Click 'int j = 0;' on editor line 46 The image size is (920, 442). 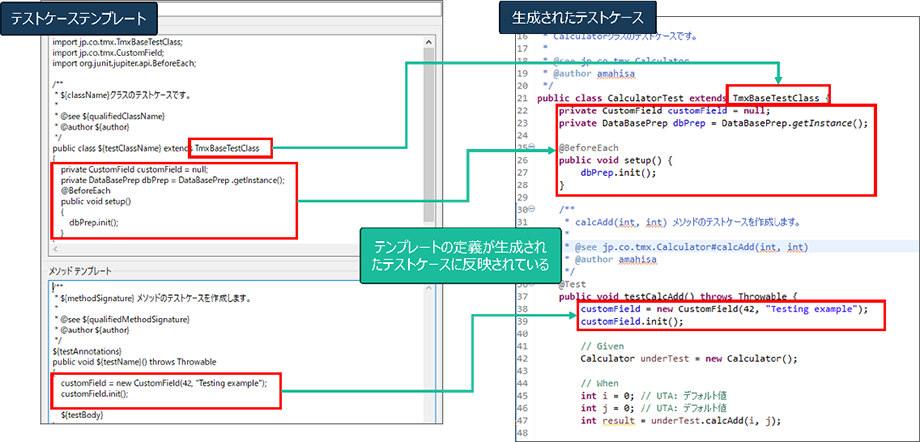[607, 408]
